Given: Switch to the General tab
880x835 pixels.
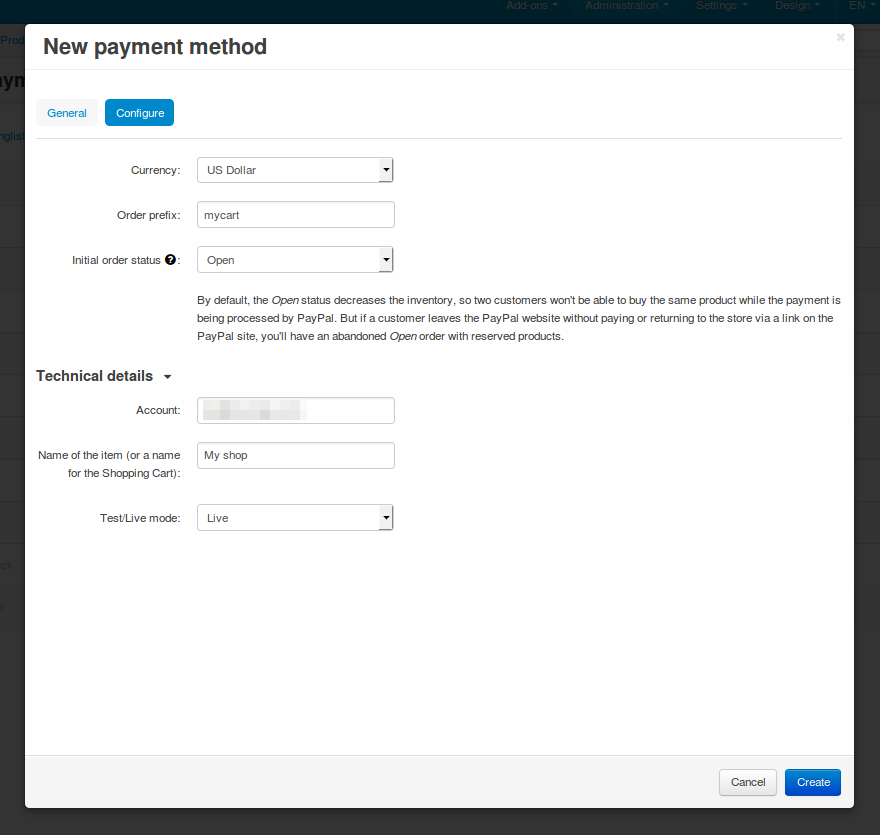Looking at the screenshot, I should click(67, 113).
